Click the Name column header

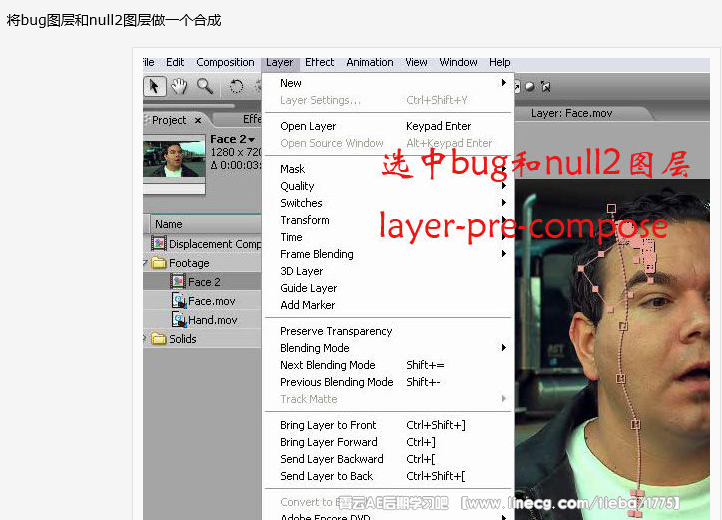169,224
